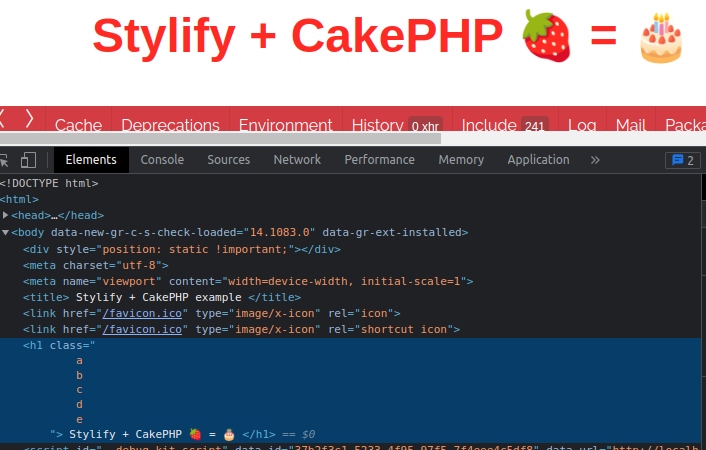Click the page's red Stylify + CakePHP heading
This screenshot has height=450, width=706.
pyautogui.click(x=388, y=36)
